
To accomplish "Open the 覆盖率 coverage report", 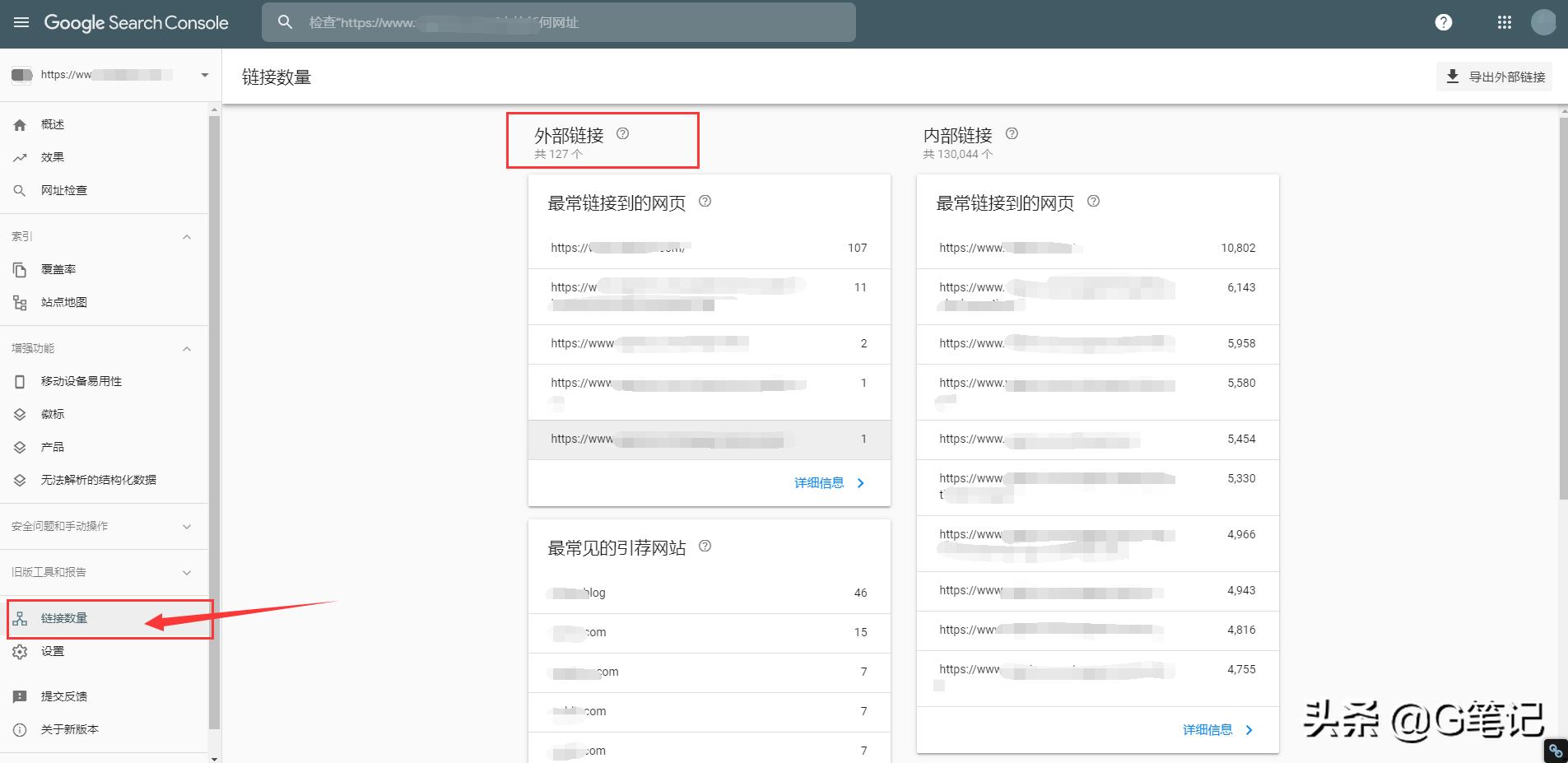I will 19,269.
